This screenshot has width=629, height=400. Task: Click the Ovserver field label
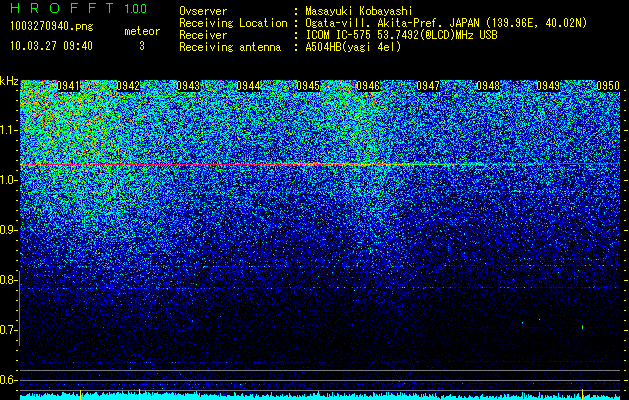point(203,11)
